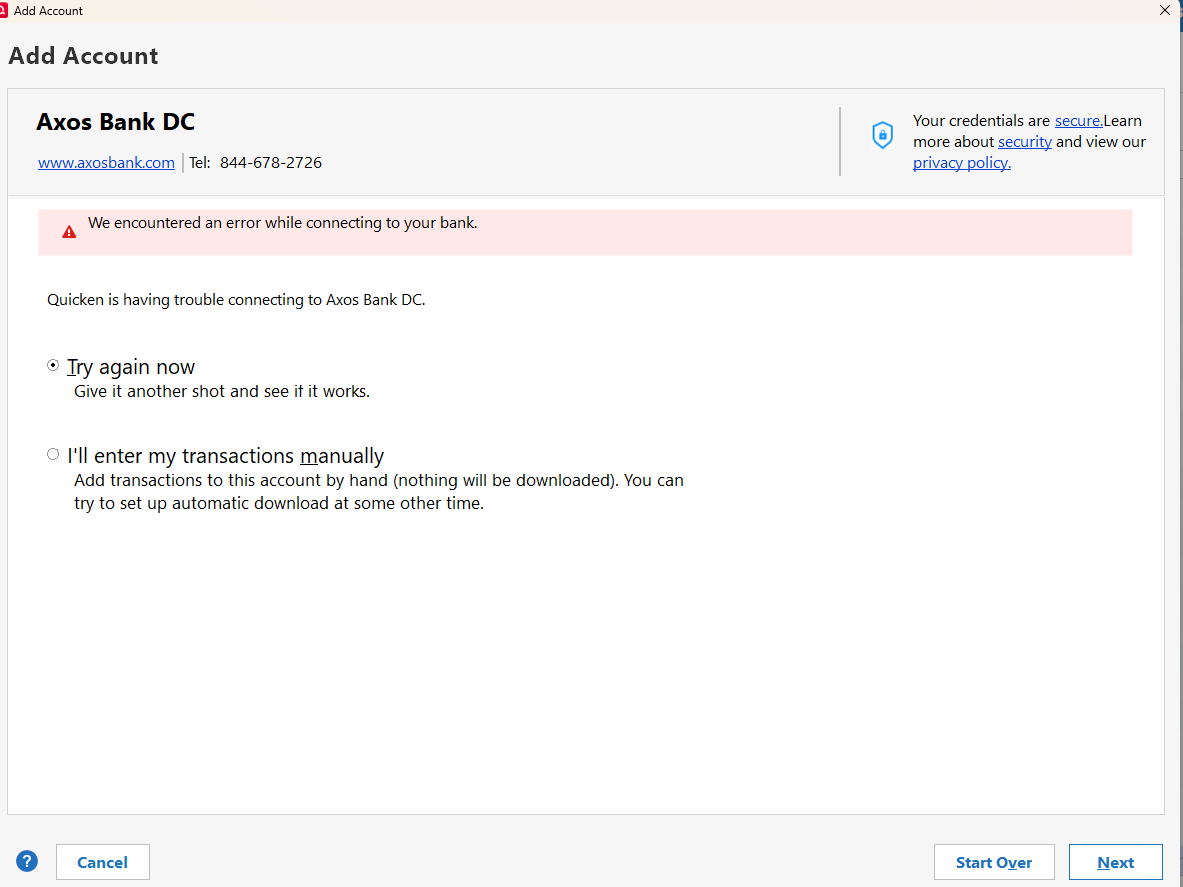Click the Next button
The image size is (1183, 887).
(x=1115, y=862)
